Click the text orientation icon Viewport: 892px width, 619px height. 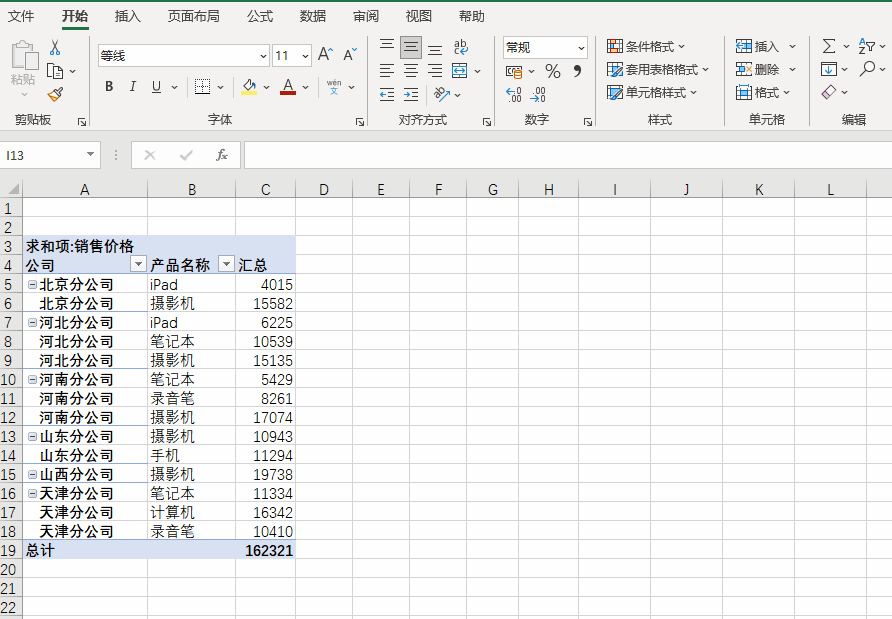(x=442, y=94)
